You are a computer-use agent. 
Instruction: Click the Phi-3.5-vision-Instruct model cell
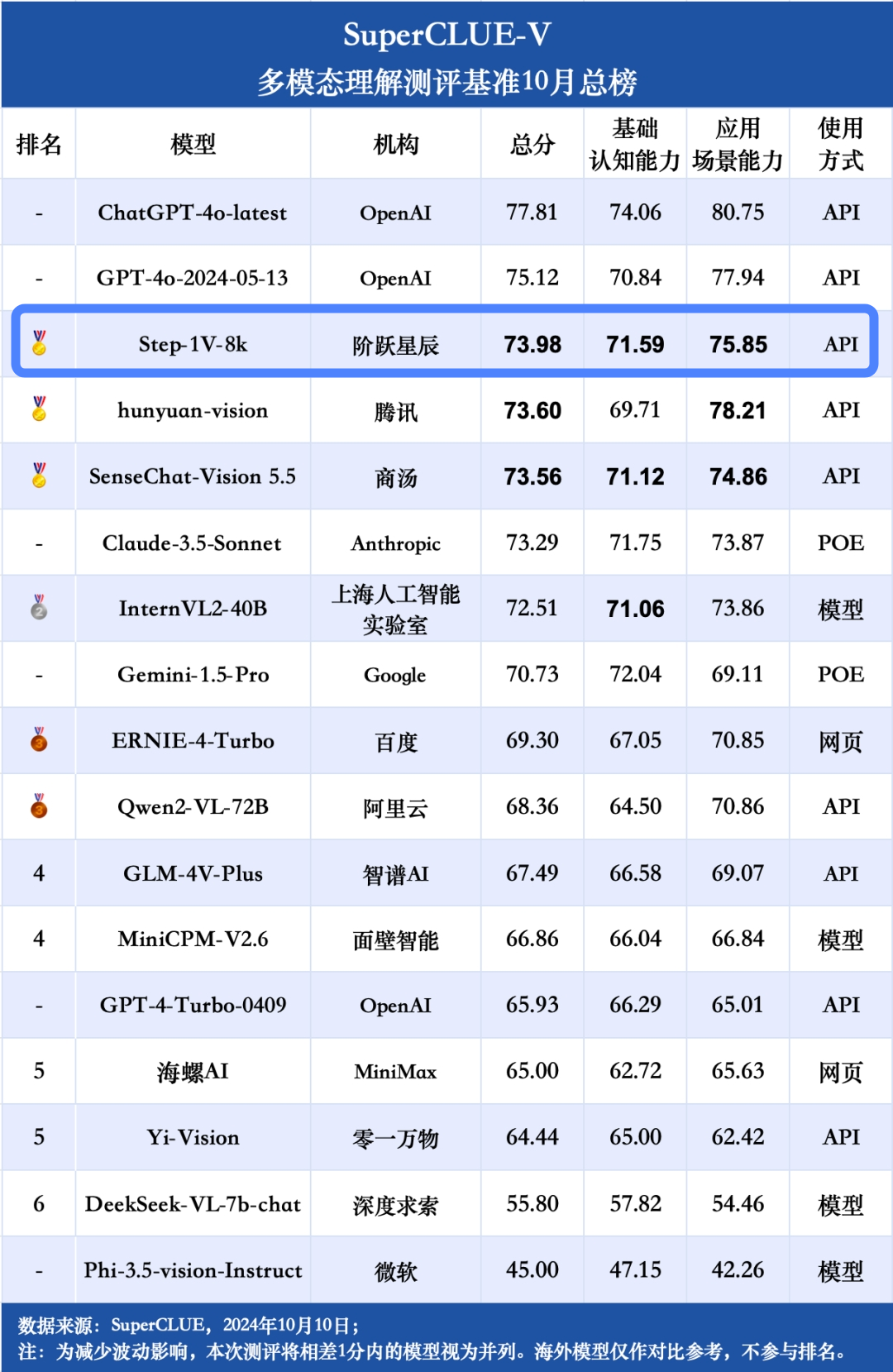tap(193, 1270)
